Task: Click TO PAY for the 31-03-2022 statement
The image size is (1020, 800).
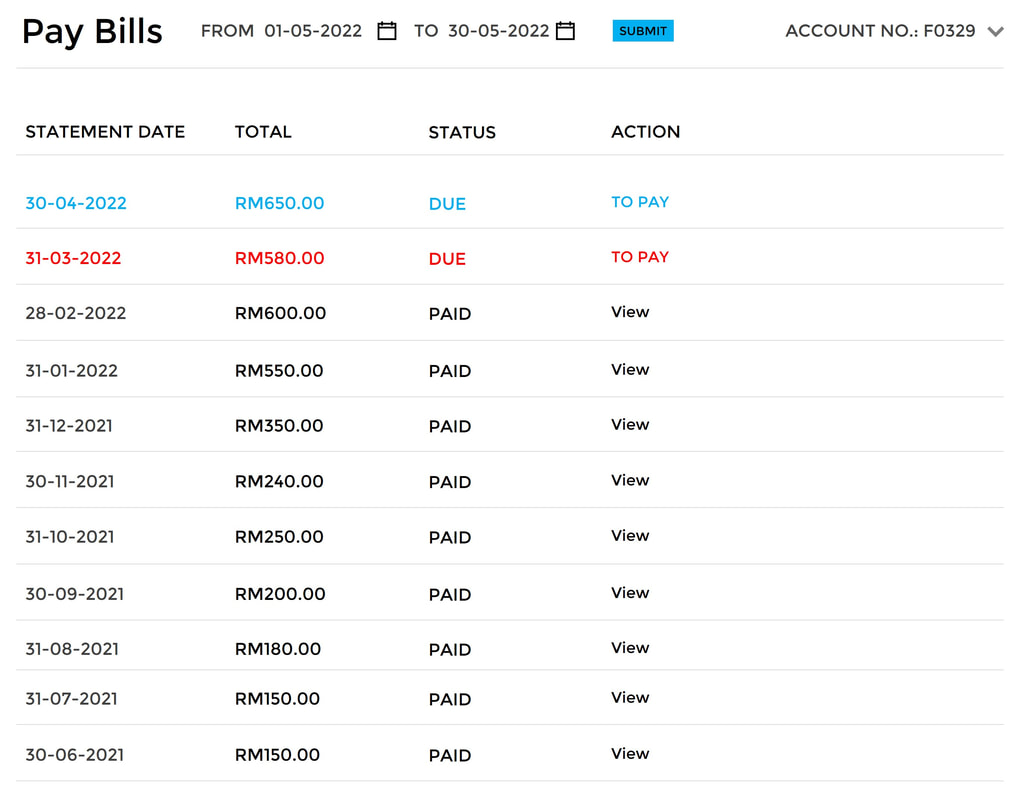Action: [640, 257]
